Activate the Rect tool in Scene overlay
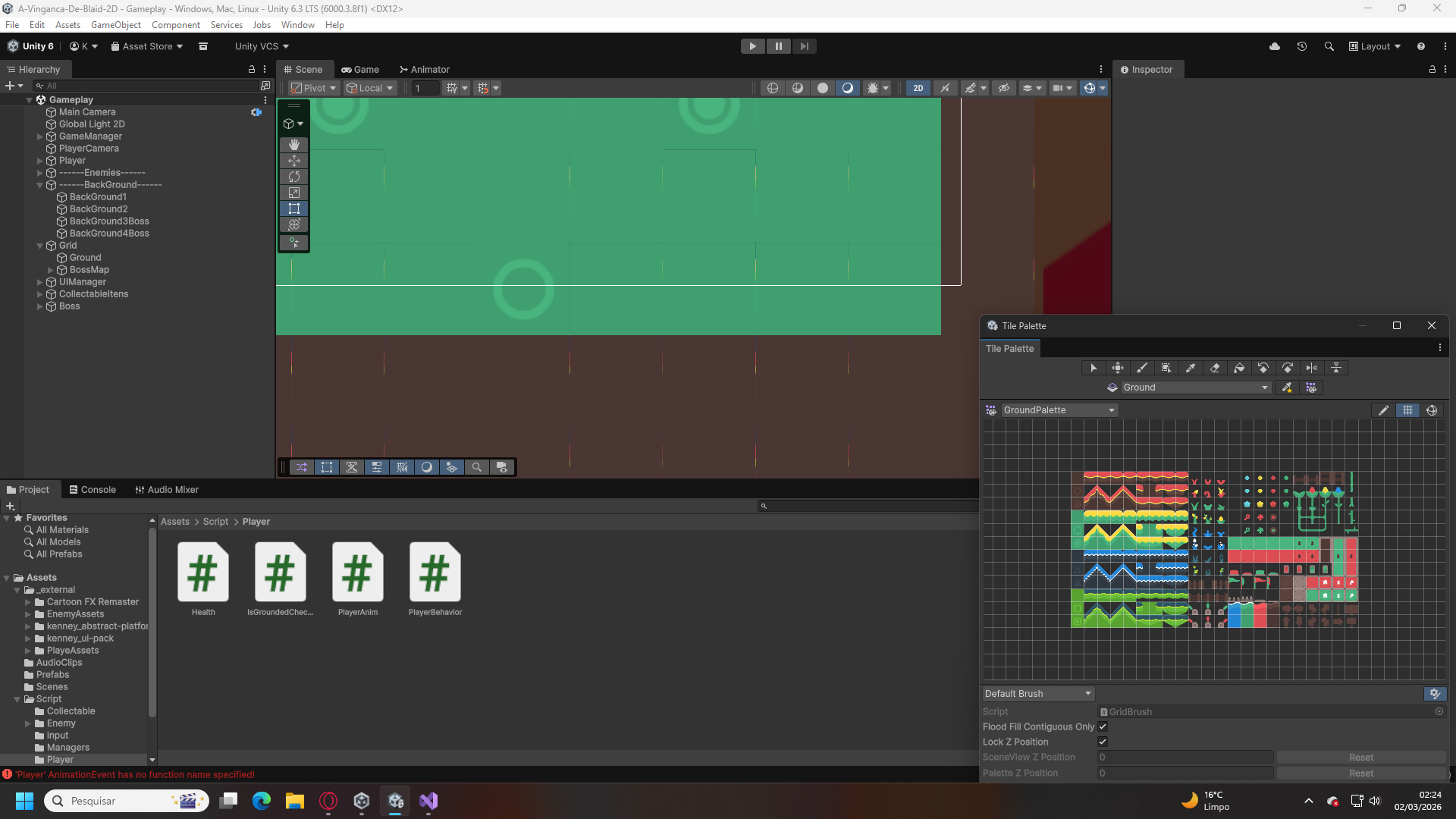The width and height of the screenshot is (1456, 819). (294, 209)
